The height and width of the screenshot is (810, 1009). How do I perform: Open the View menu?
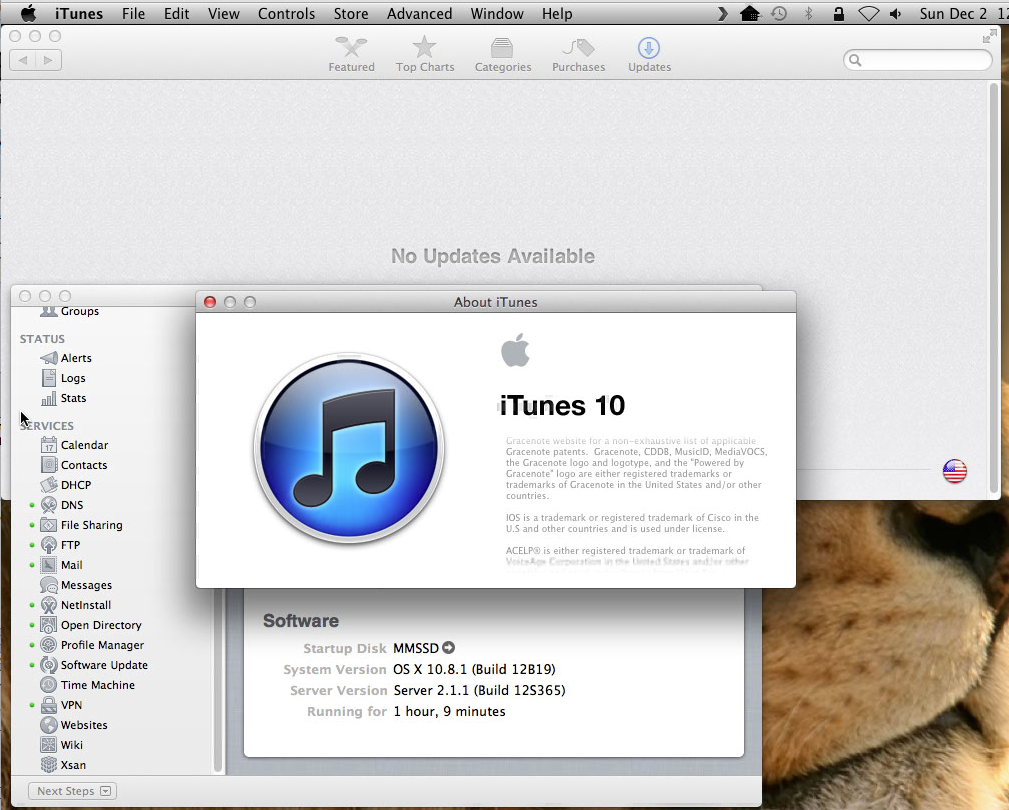(223, 14)
